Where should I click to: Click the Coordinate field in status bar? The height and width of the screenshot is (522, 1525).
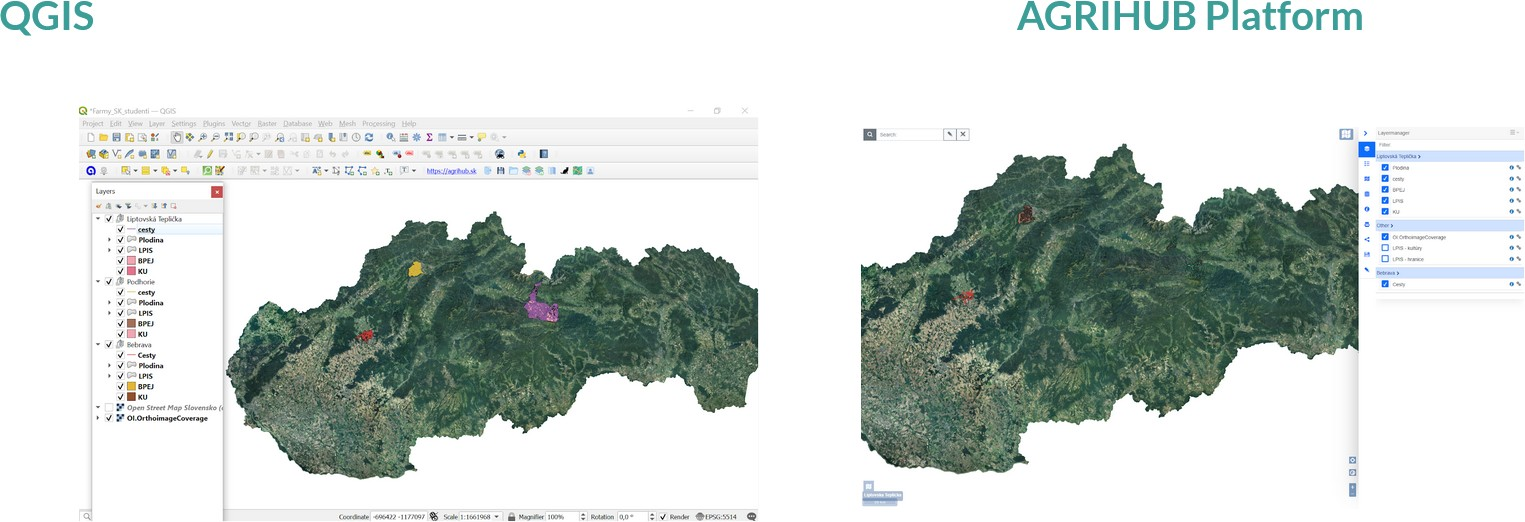tap(399, 517)
